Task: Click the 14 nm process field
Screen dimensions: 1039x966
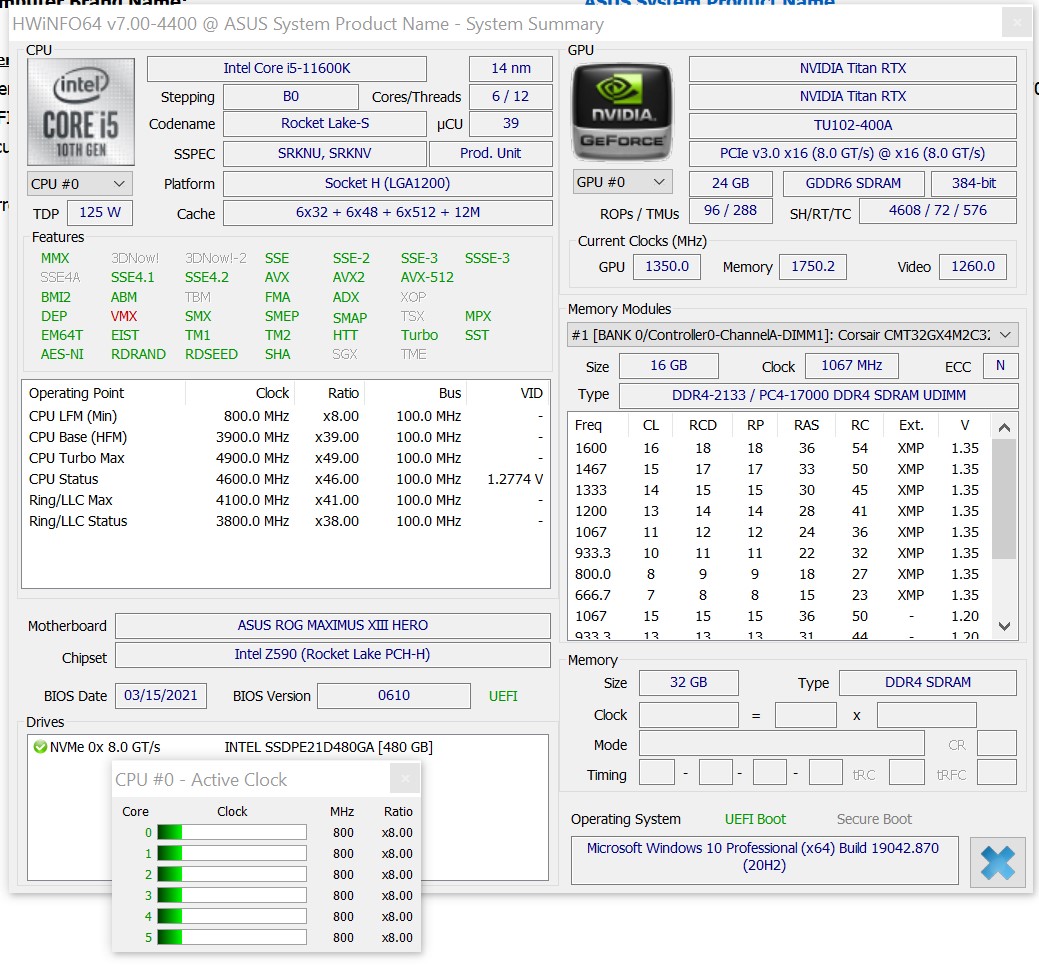Action: [511, 68]
